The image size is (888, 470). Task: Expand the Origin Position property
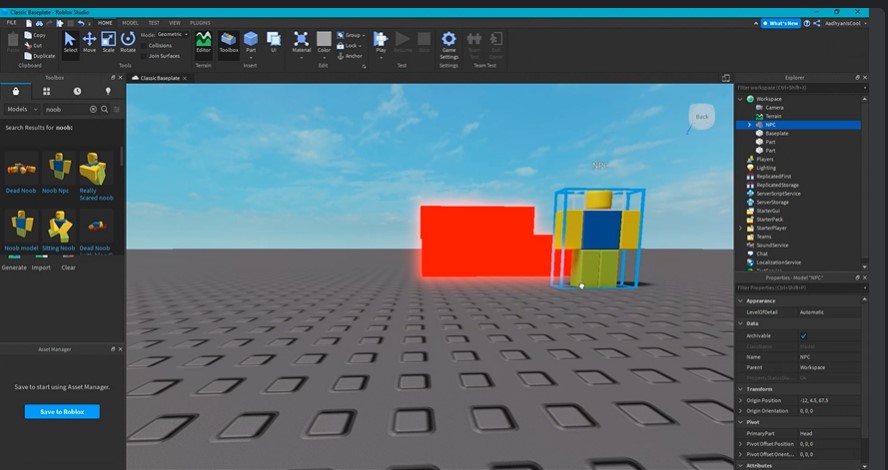(x=740, y=400)
